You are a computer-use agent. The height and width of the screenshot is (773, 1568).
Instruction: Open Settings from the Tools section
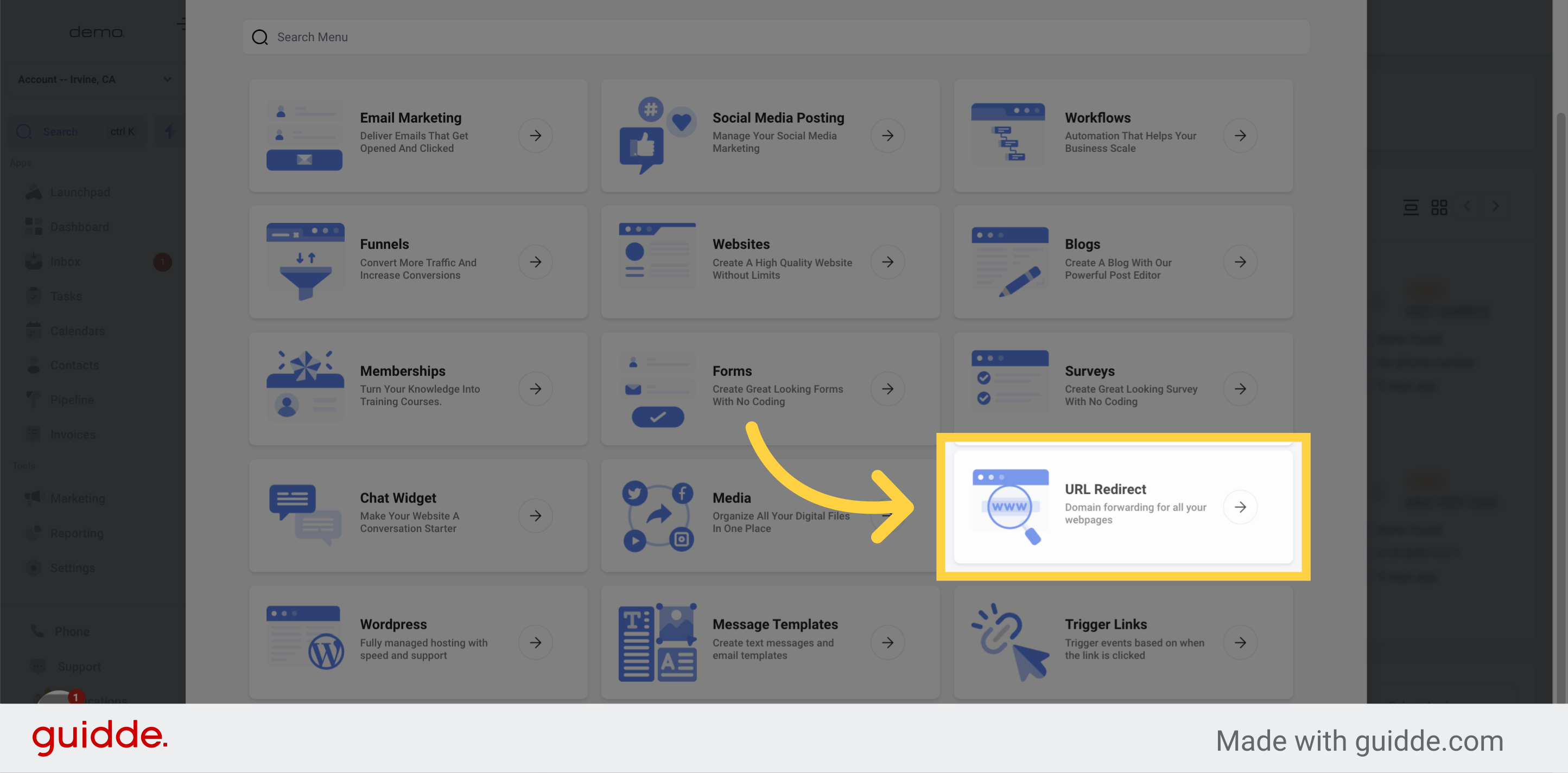(35, 567)
